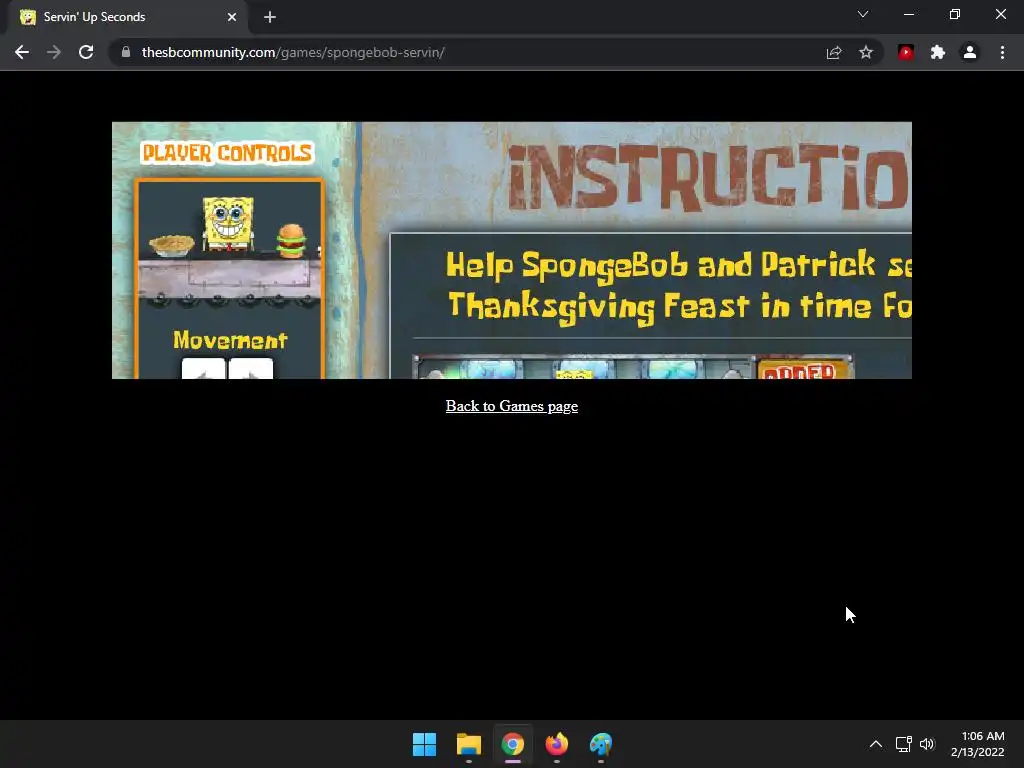Open Chrome three-dot menu
The image size is (1024, 768).
tap(1002, 52)
